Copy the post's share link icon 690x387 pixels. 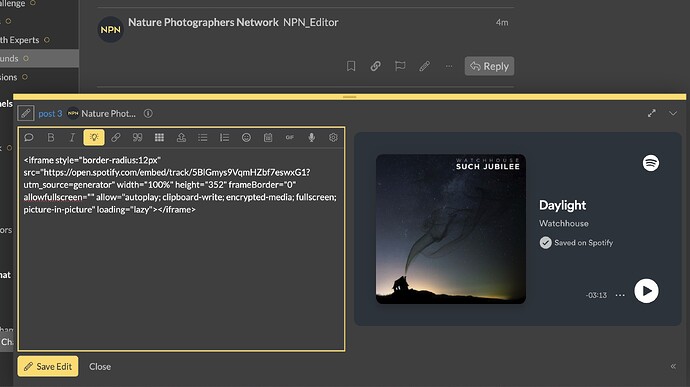coord(375,66)
